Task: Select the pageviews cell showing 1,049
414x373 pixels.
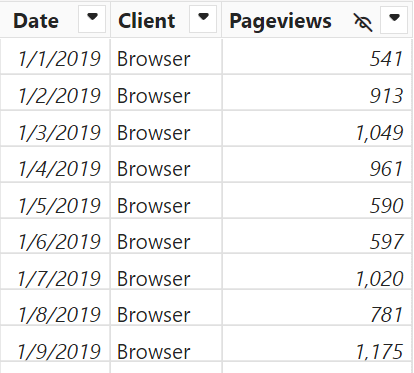Action: tap(317, 129)
